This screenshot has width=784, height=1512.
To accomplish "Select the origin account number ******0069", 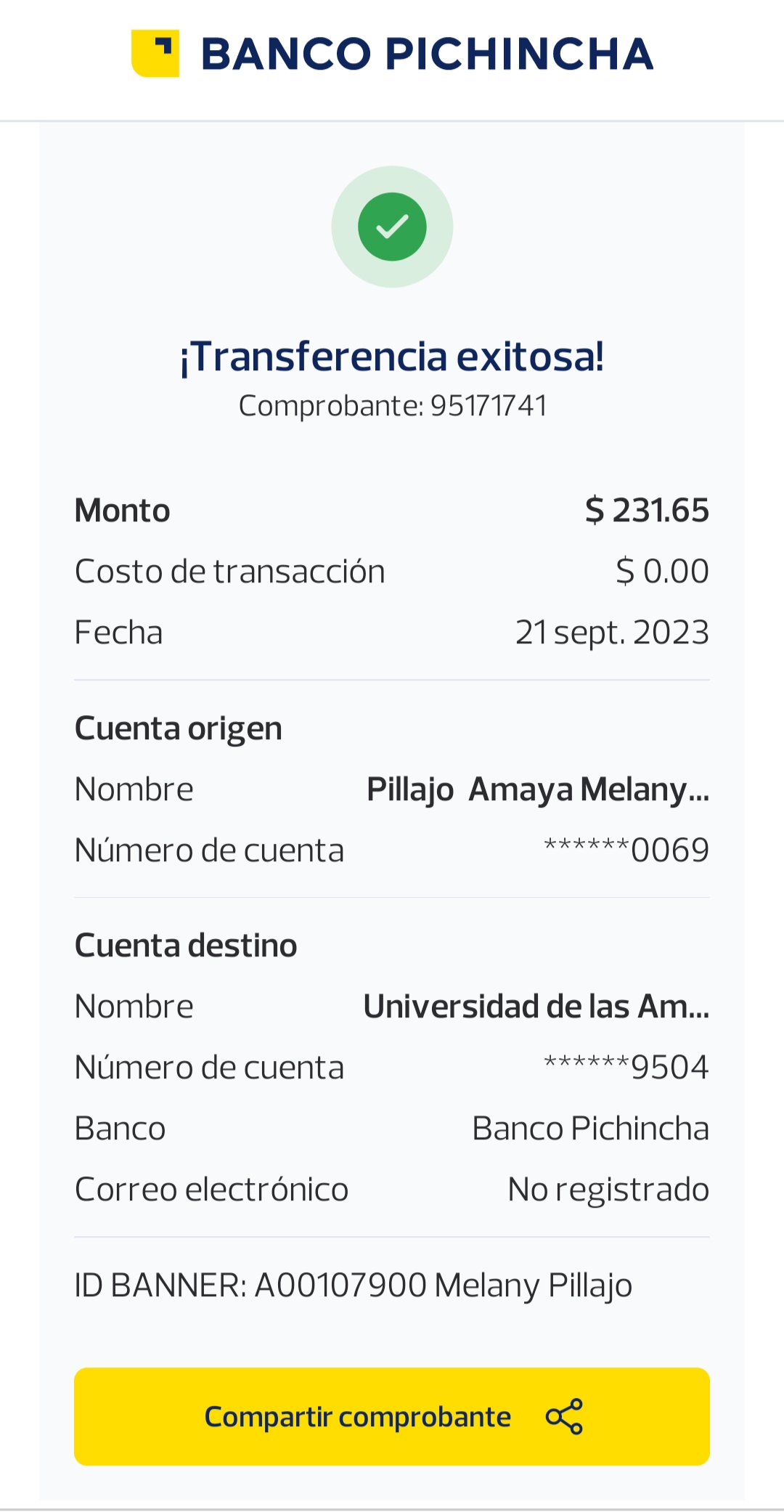I will (x=626, y=850).
